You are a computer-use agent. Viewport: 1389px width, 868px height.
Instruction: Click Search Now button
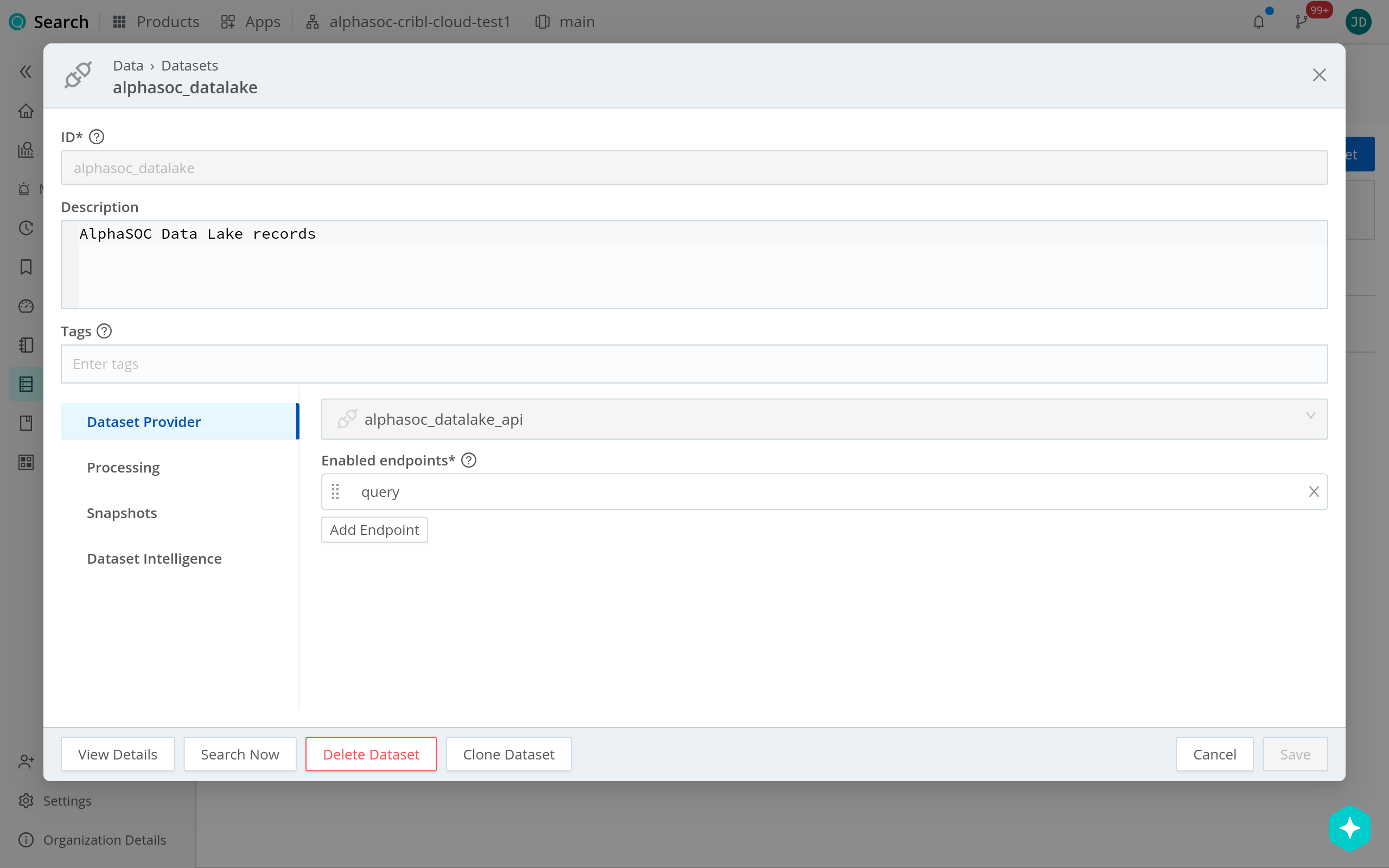[240, 754]
